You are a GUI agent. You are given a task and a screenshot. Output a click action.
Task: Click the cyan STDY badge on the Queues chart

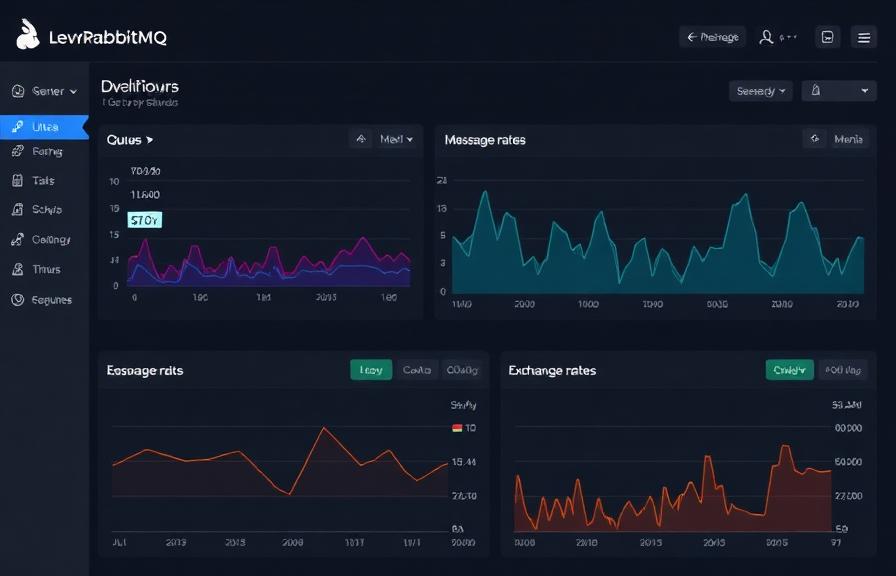[143, 220]
